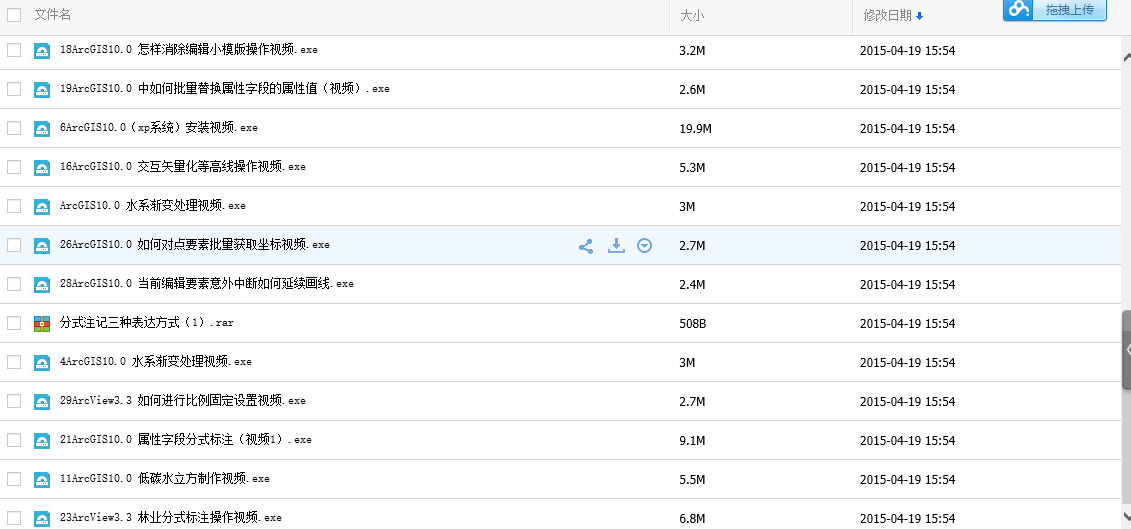Screen dimensions: 1131x529
Task: Click the file icon of 19ArcGIS10.0 批量替换属性字段
Action: click(42, 89)
